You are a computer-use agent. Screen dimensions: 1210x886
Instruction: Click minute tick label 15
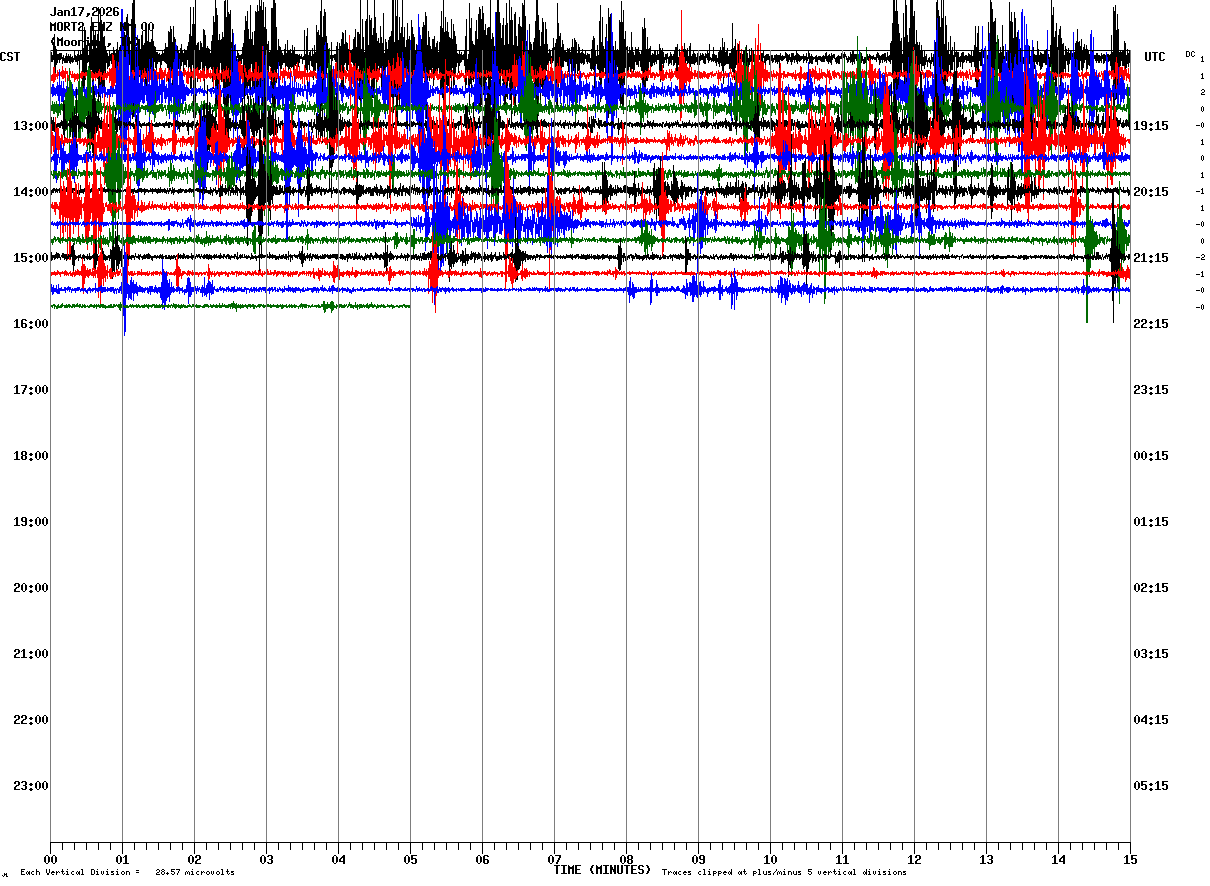pyautogui.click(x=1130, y=859)
